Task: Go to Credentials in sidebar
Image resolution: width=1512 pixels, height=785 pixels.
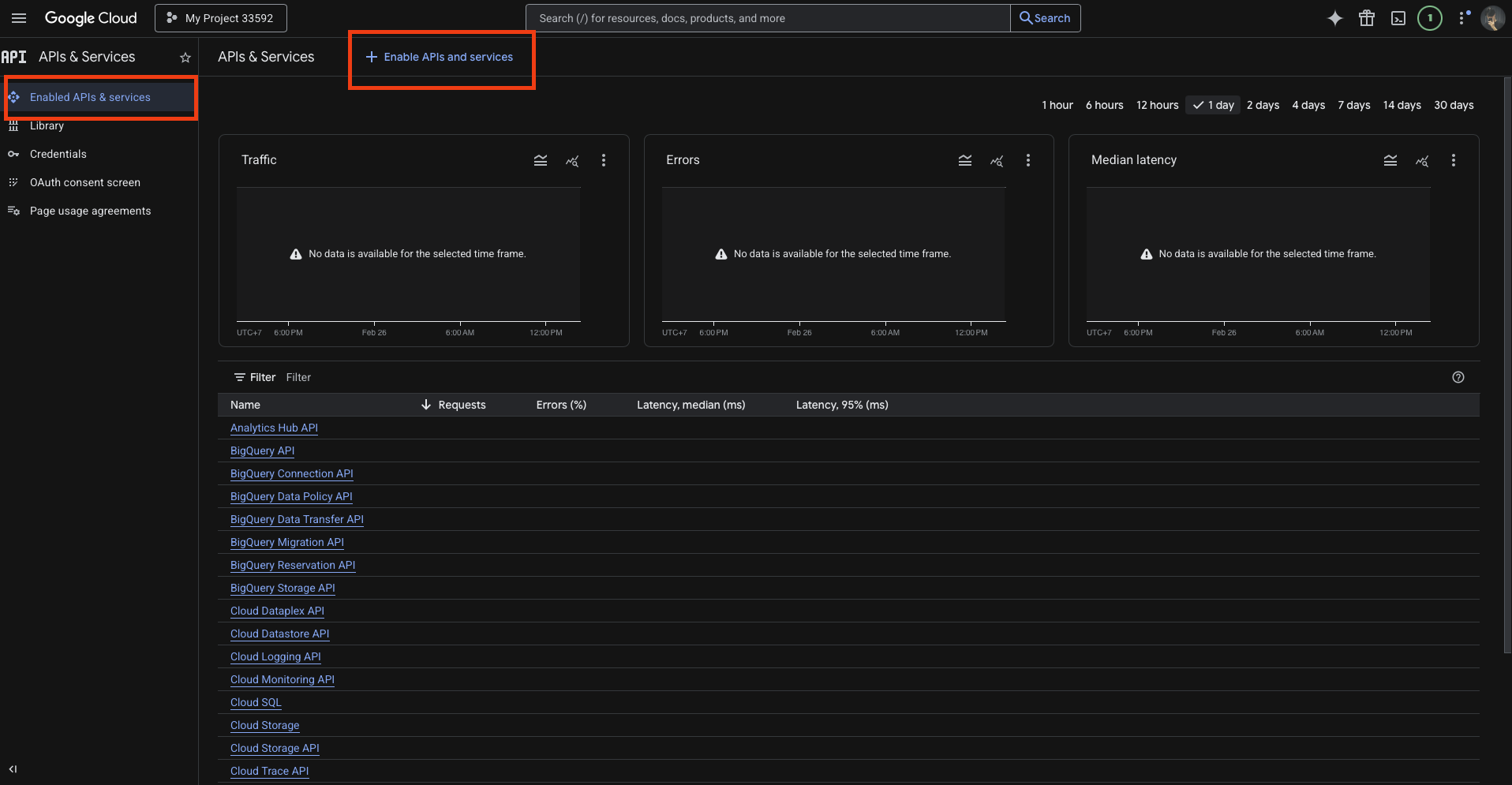Action: pos(58,154)
